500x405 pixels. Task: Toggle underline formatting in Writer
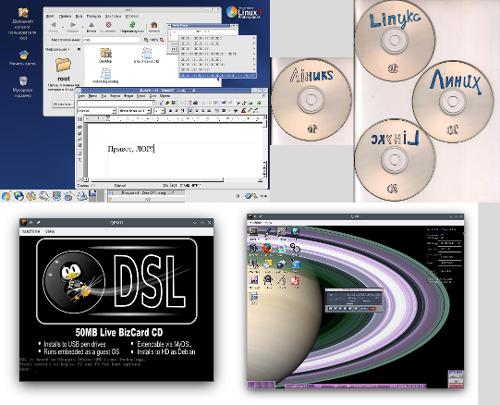(182, 110)
